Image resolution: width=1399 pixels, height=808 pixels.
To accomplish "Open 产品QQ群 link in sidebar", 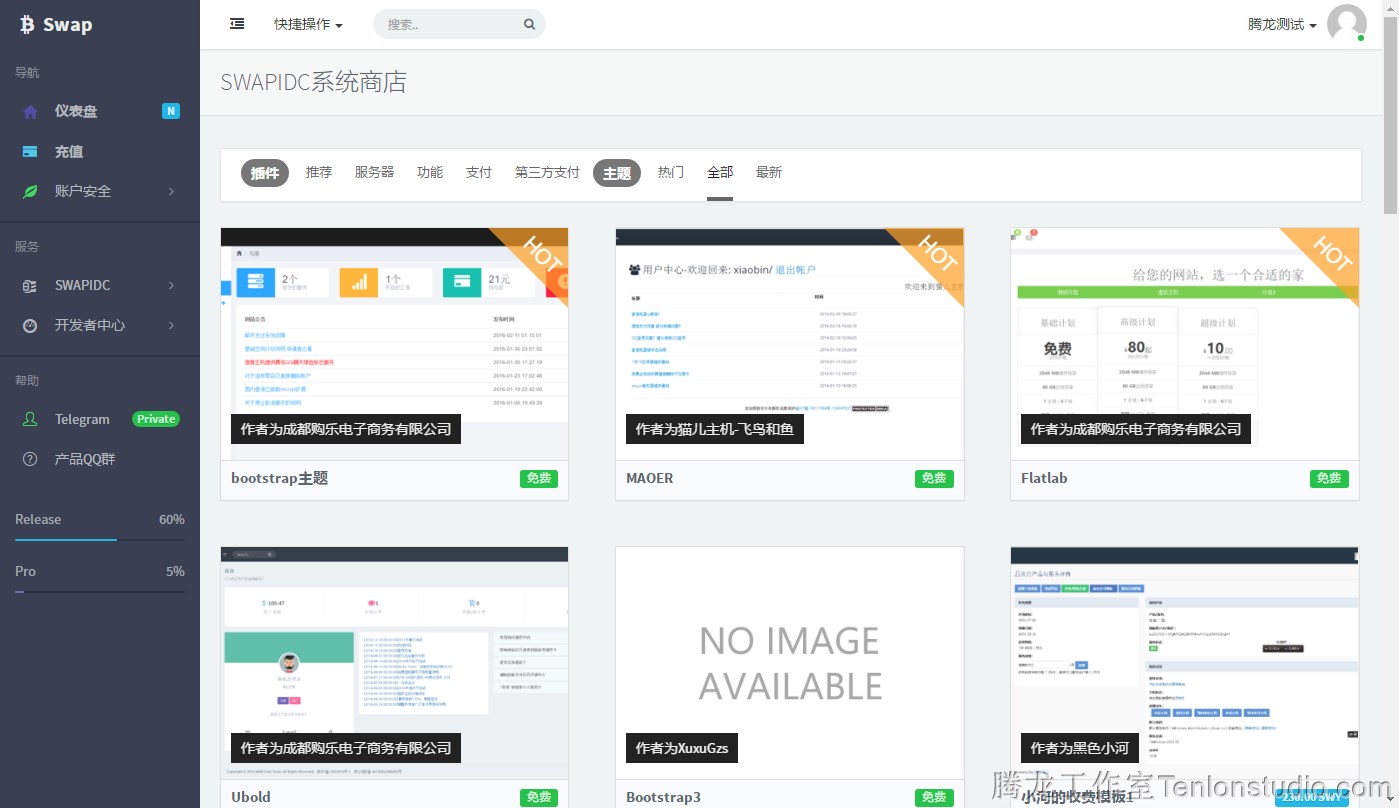I will coord(100,460).
